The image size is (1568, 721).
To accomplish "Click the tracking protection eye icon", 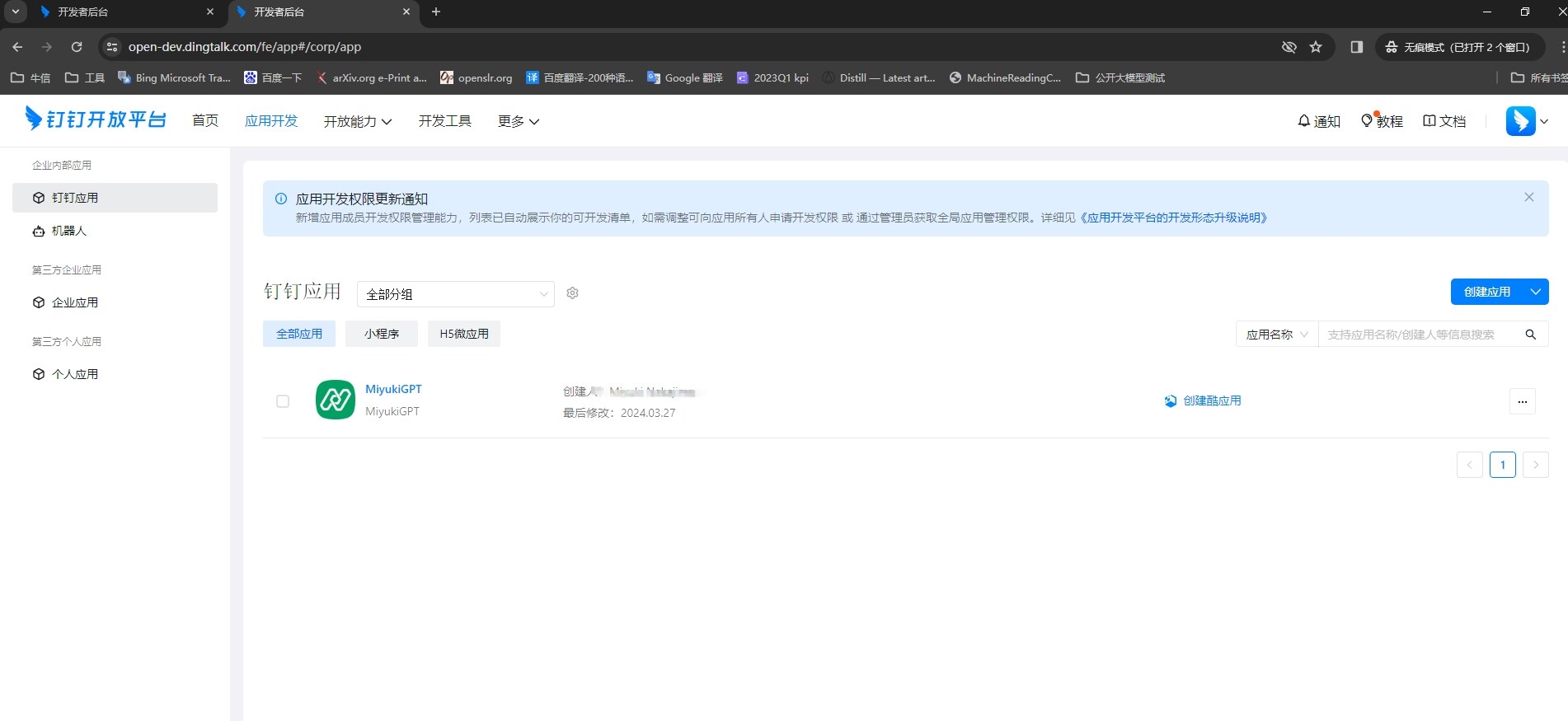I will 1289,47.
